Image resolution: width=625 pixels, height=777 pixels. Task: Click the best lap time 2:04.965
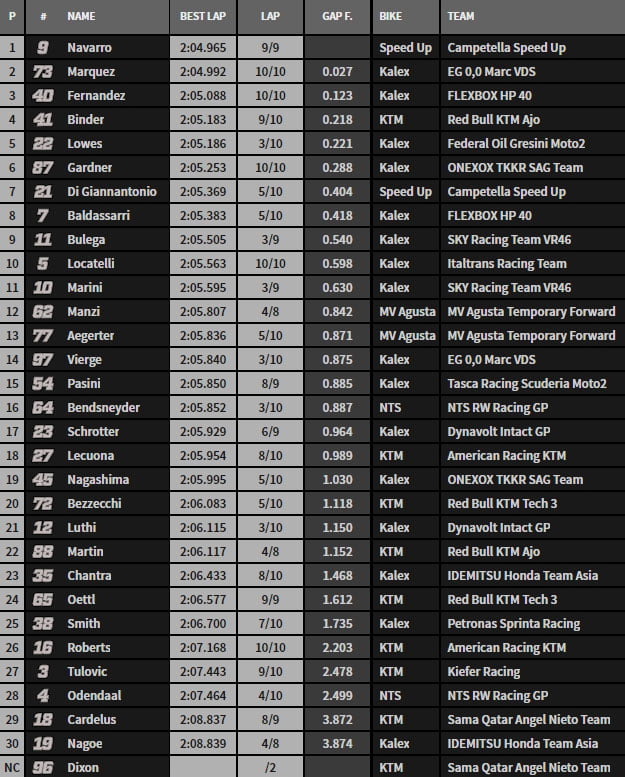click(203, 47)
